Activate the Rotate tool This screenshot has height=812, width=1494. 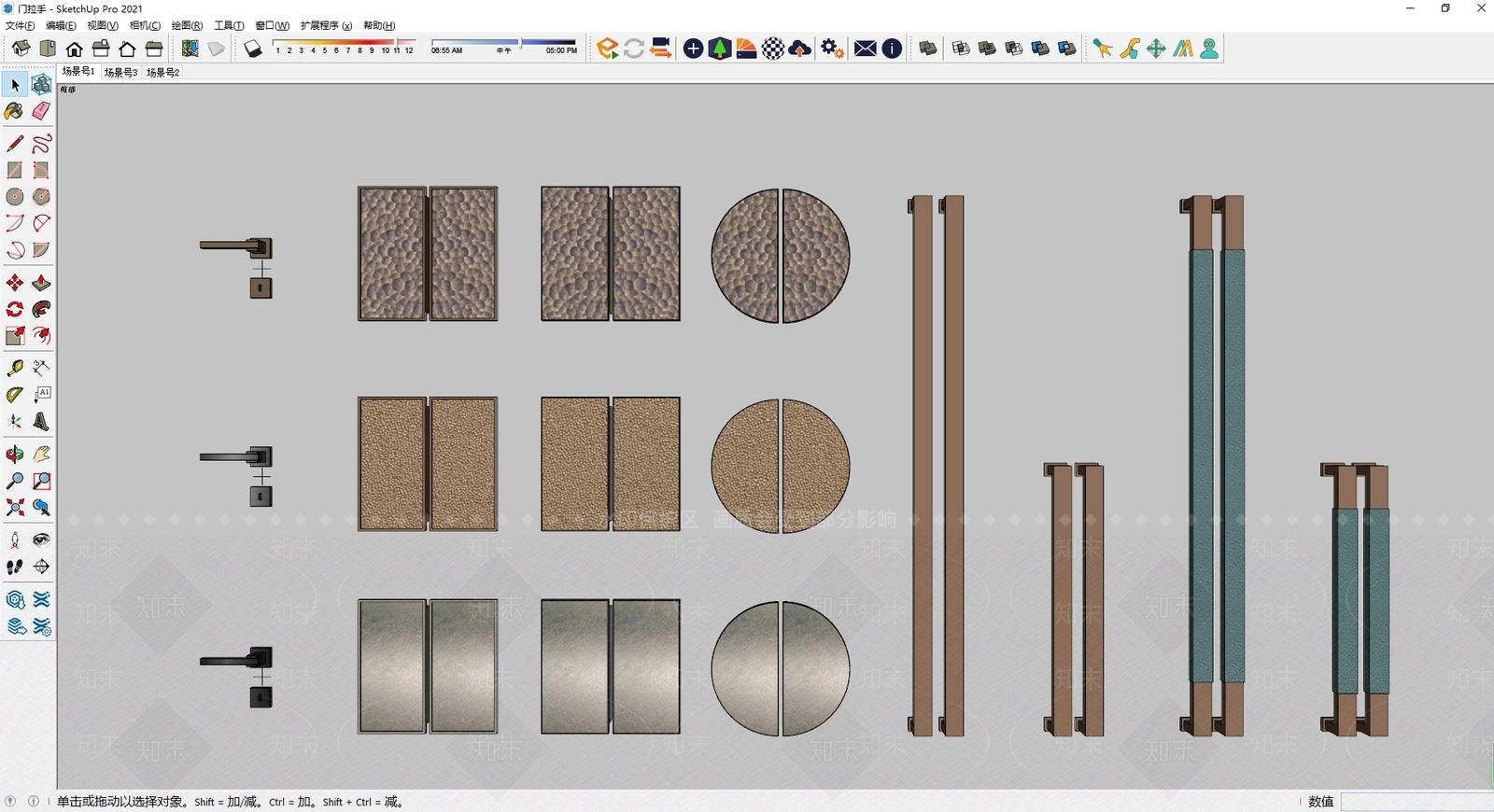[14, 309]
